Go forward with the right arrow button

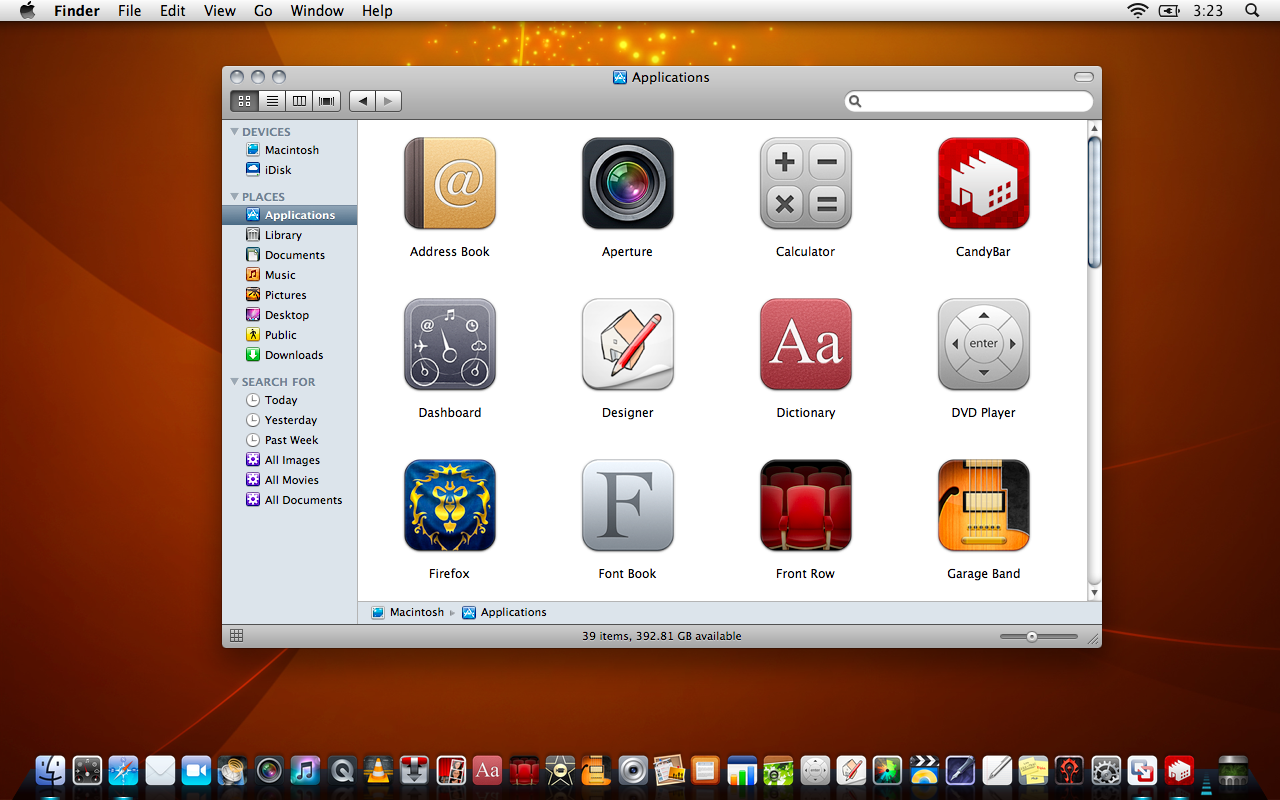pos(389,100)
